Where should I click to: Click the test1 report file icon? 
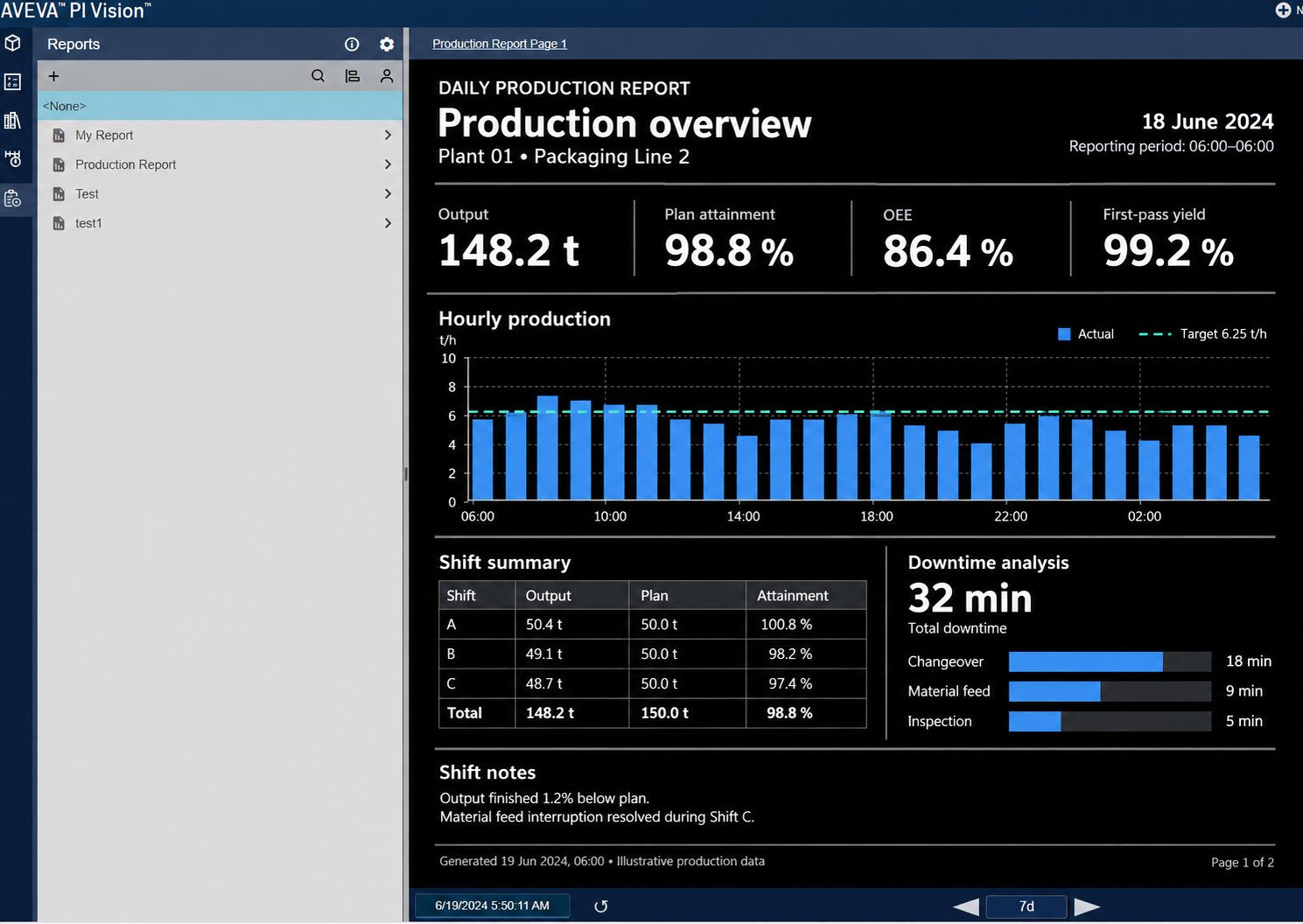pos(59,223)
